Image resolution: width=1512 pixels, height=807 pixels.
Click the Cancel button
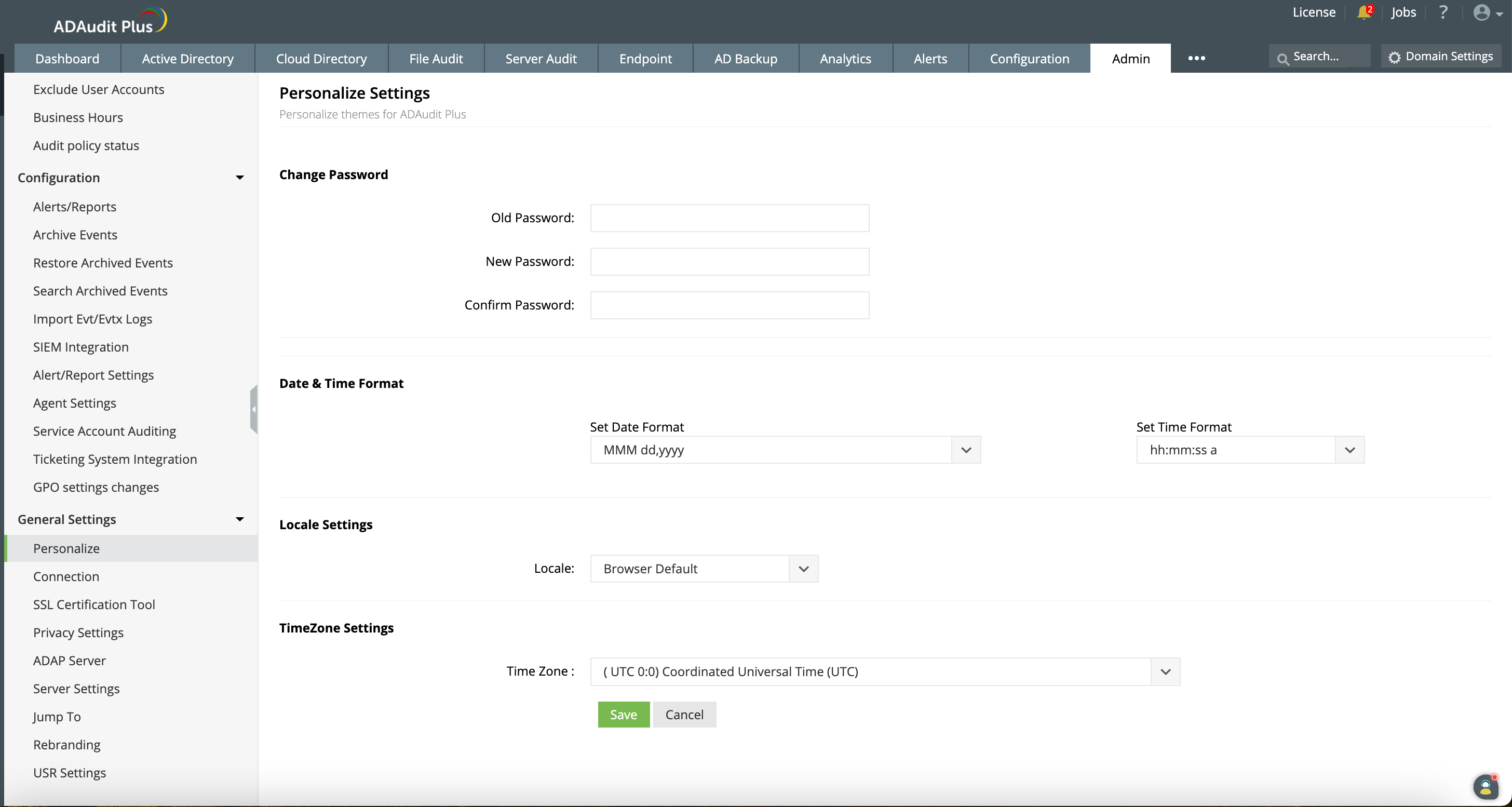(684, 714)
